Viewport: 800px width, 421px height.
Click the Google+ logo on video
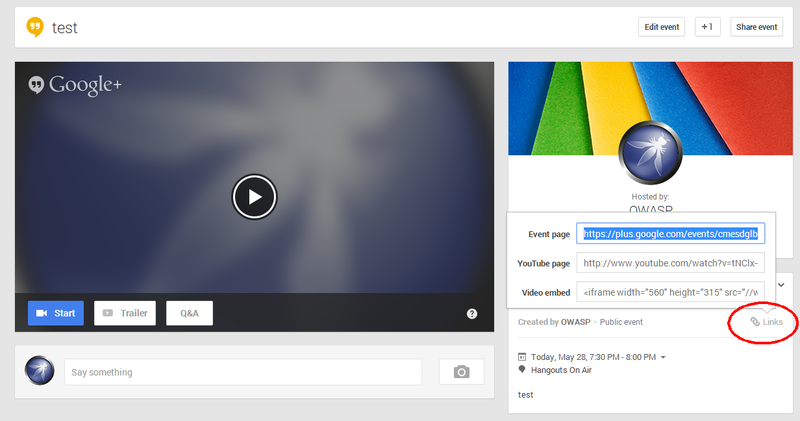pyautogui.click(x=75, y=85)
